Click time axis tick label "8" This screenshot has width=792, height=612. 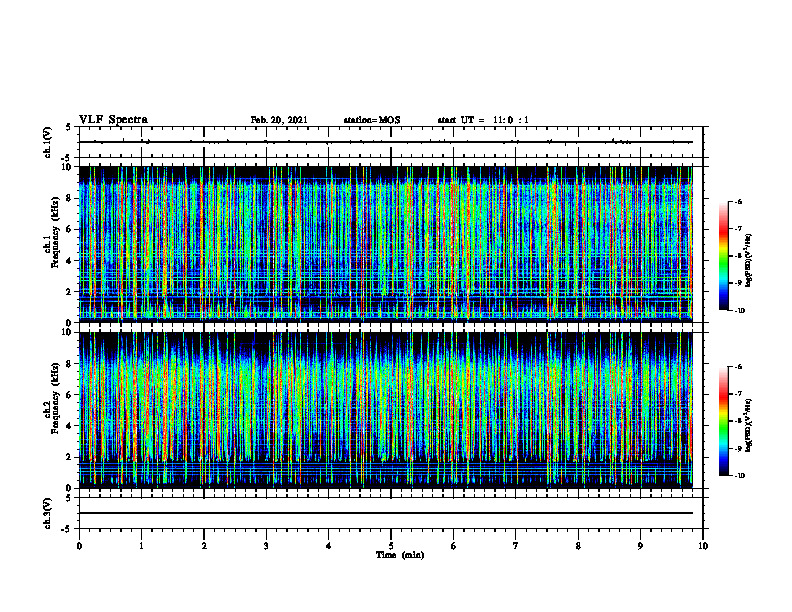pos(578,546)
